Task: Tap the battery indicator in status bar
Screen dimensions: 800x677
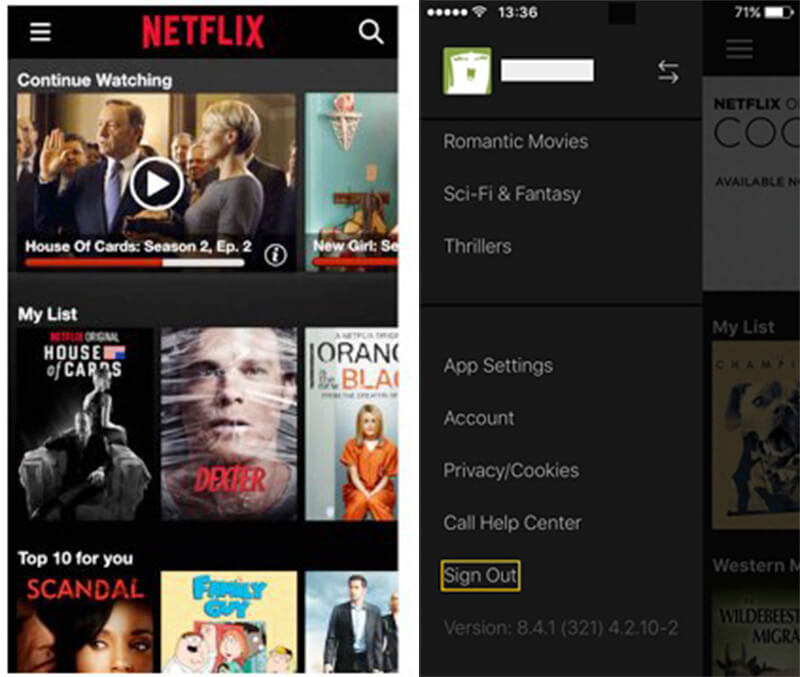Action: click(x=779, y=12)
